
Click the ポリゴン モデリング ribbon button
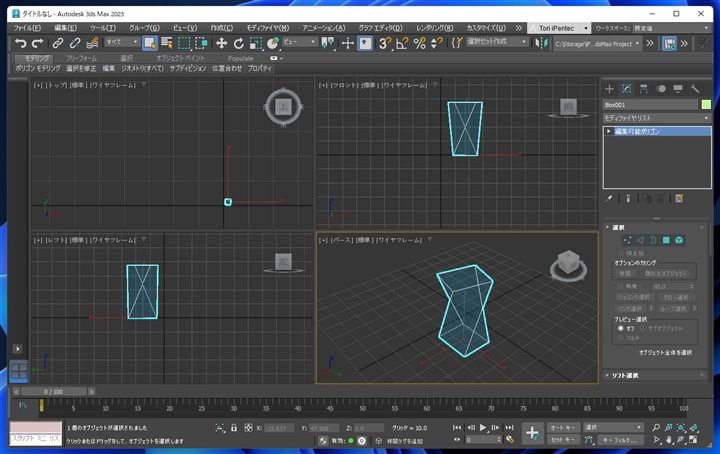click(38, 68)
